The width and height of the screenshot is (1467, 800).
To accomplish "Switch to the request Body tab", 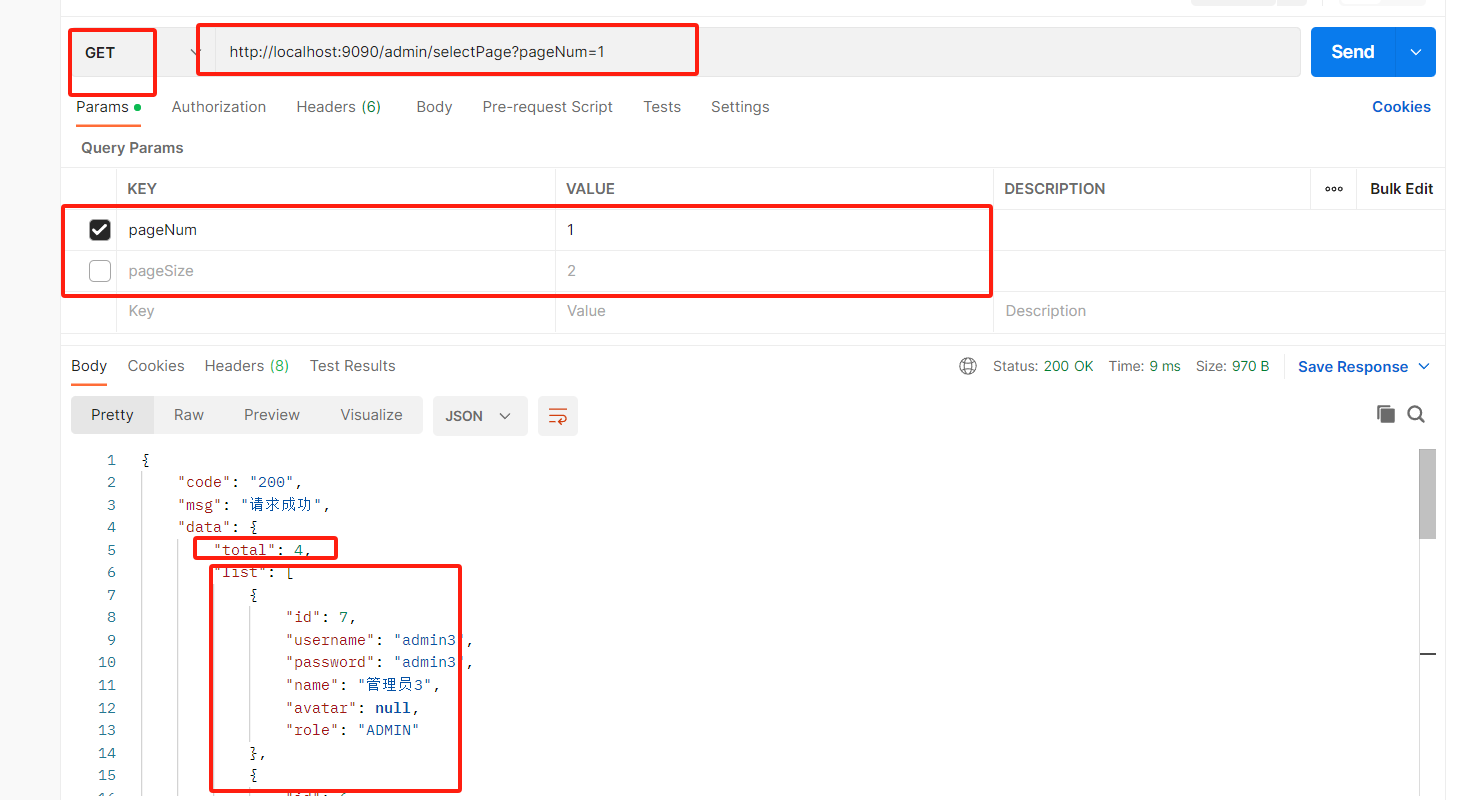I will 434,107.
